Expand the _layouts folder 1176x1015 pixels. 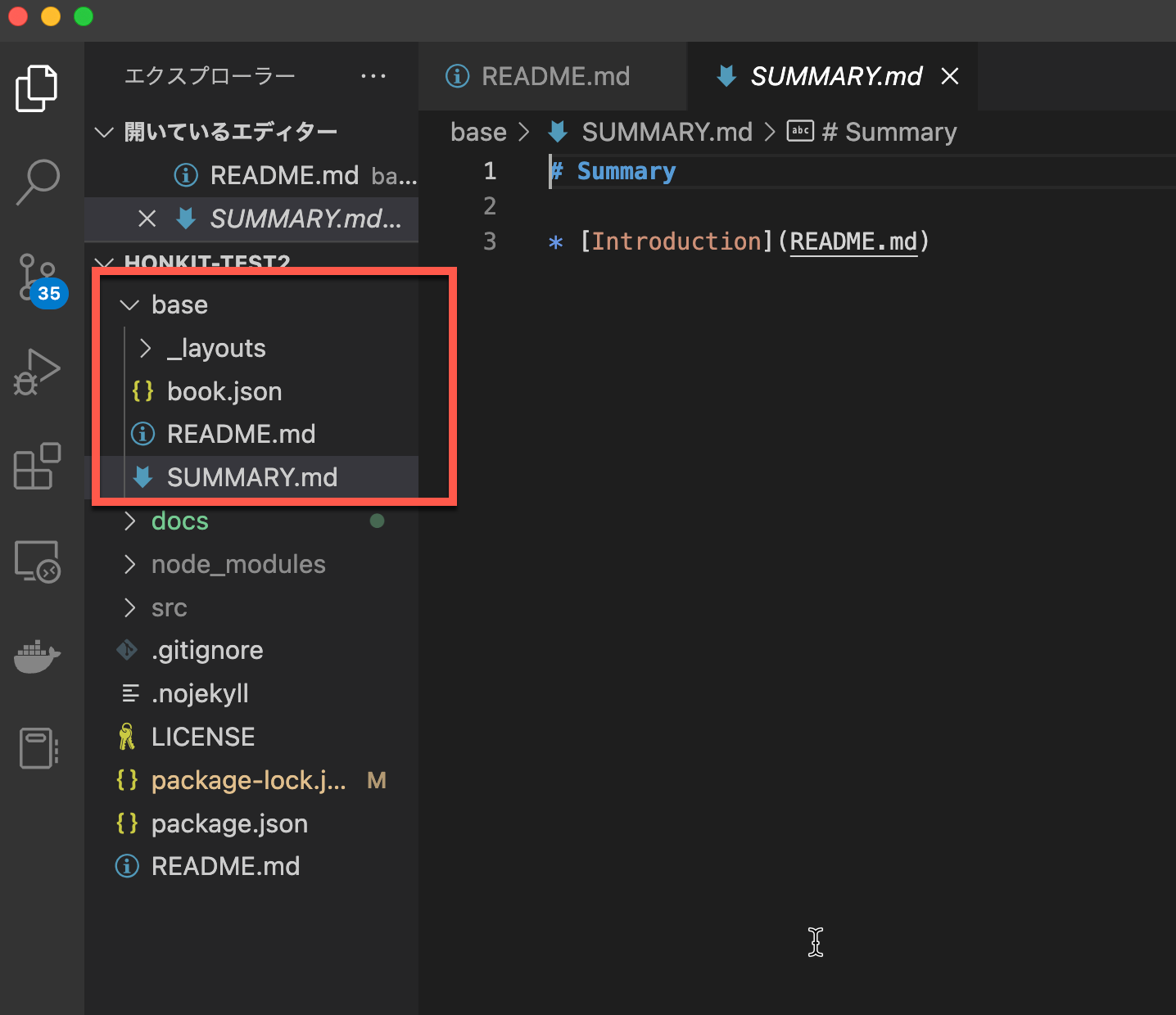tap(146, 349)
